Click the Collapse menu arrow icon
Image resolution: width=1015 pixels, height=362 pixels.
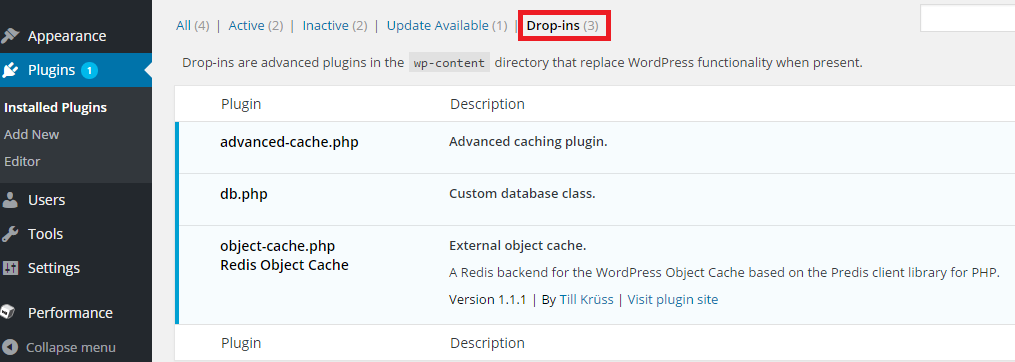point(10,348)
